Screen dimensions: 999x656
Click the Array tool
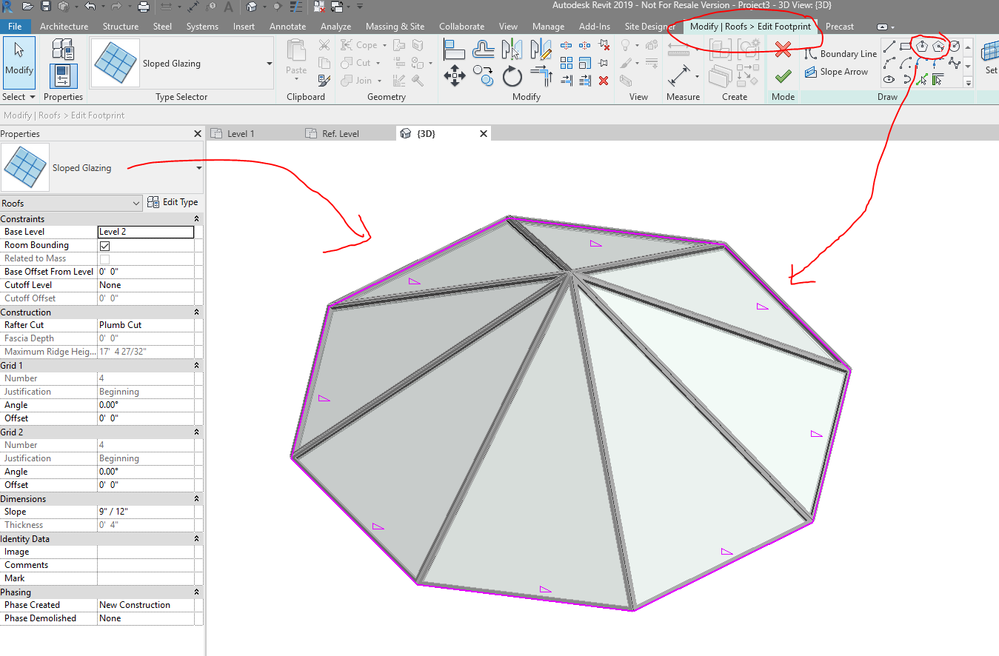point(566,62)
